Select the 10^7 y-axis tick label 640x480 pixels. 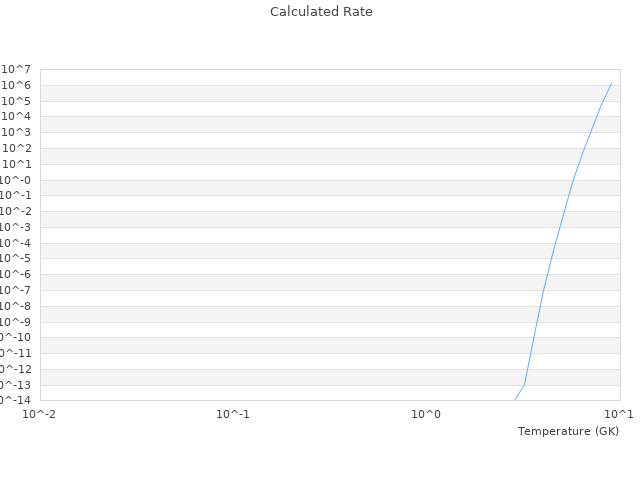(16, 69)
